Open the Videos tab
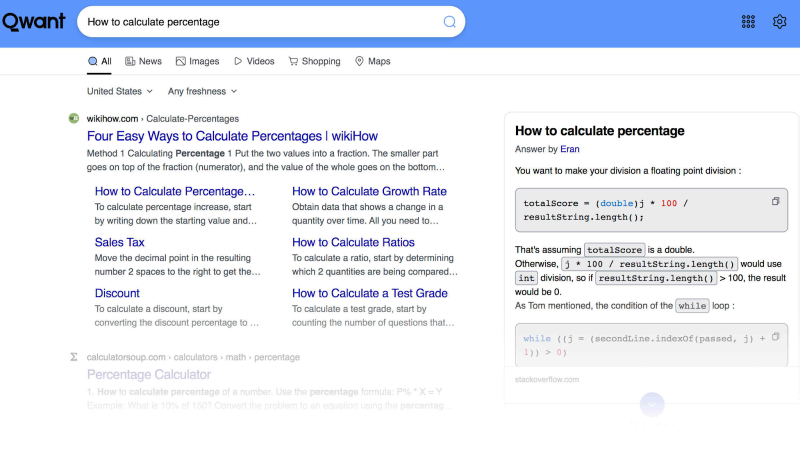 pyautogui.click(x=254, y=61)
